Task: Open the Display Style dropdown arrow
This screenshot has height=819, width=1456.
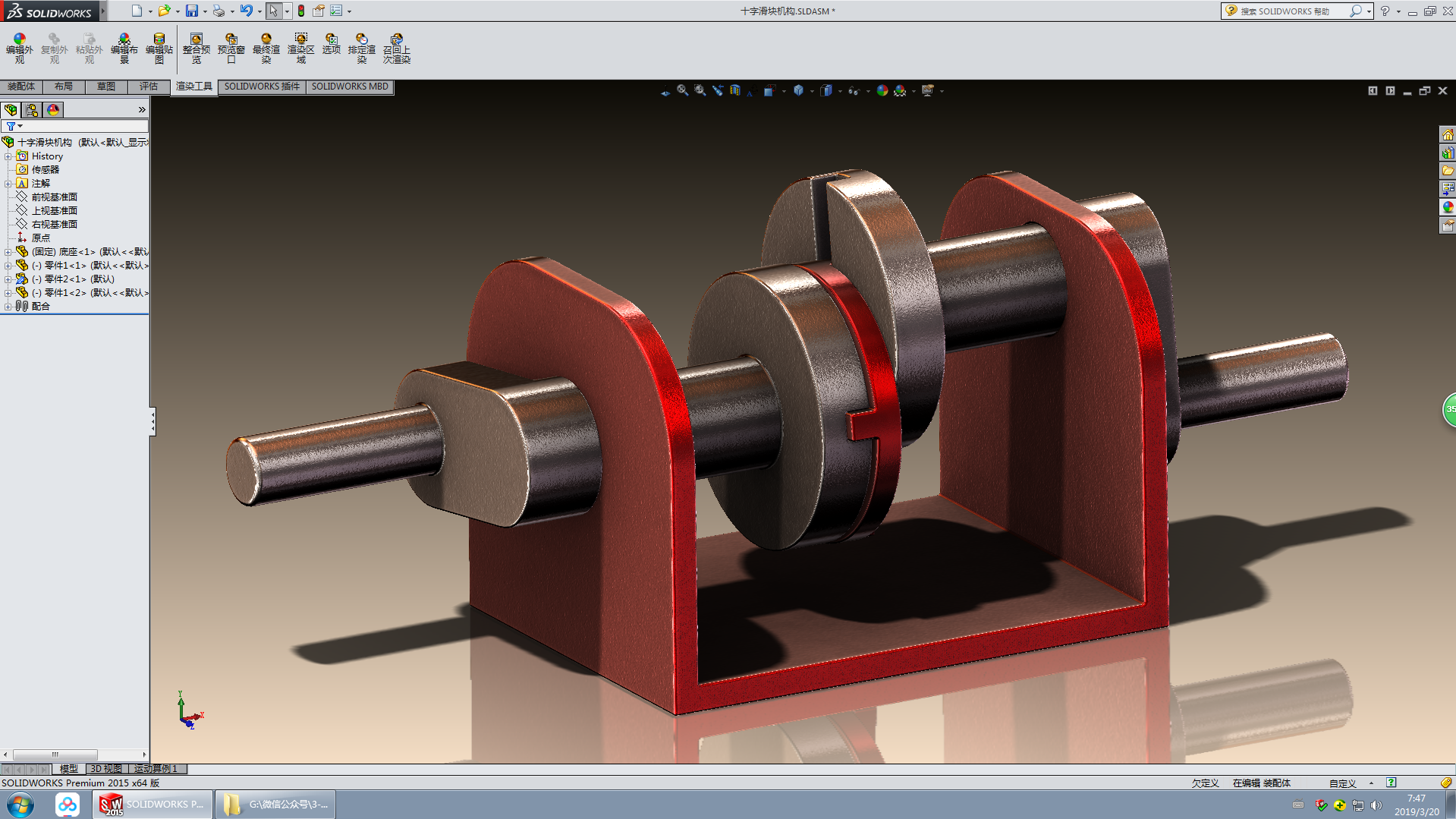Action: (812, 91)
